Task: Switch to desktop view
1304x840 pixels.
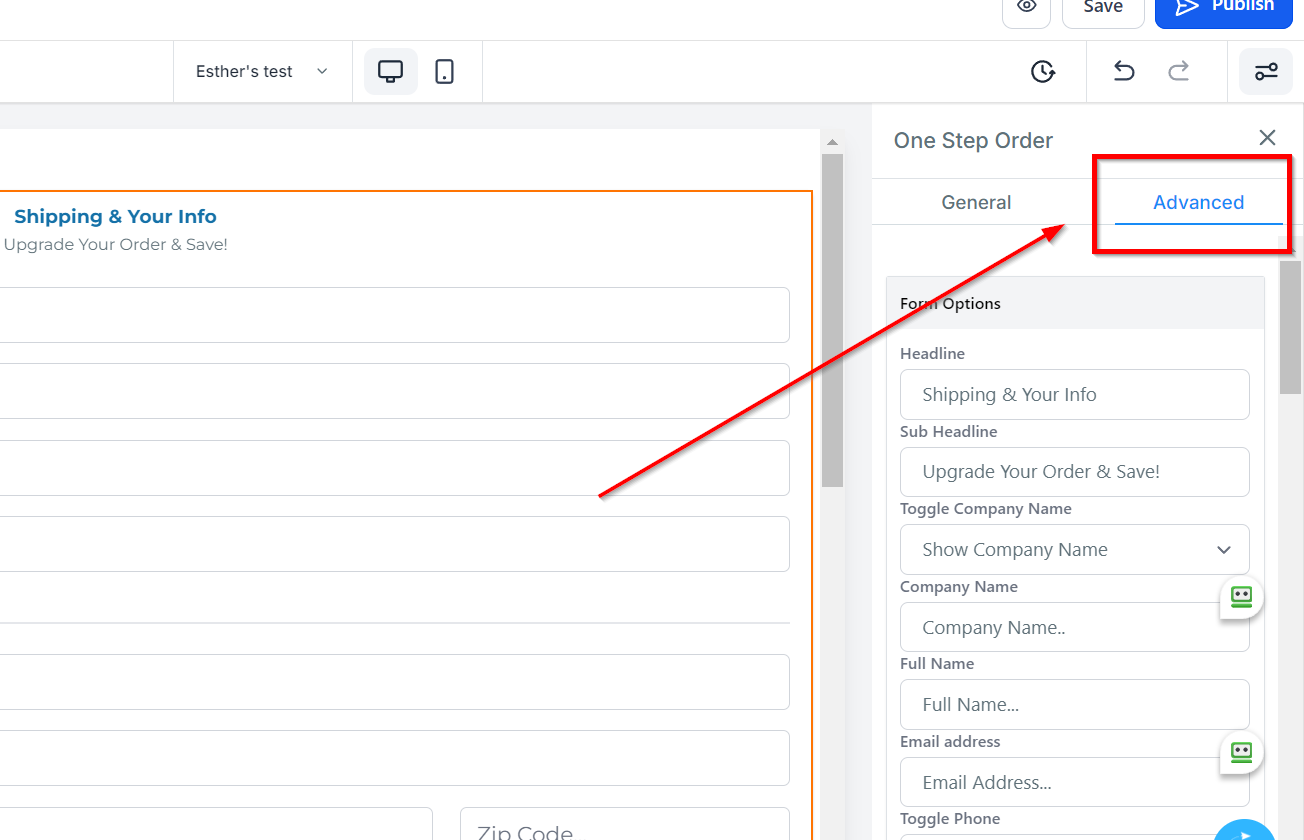Action: [x=391, y=71]
